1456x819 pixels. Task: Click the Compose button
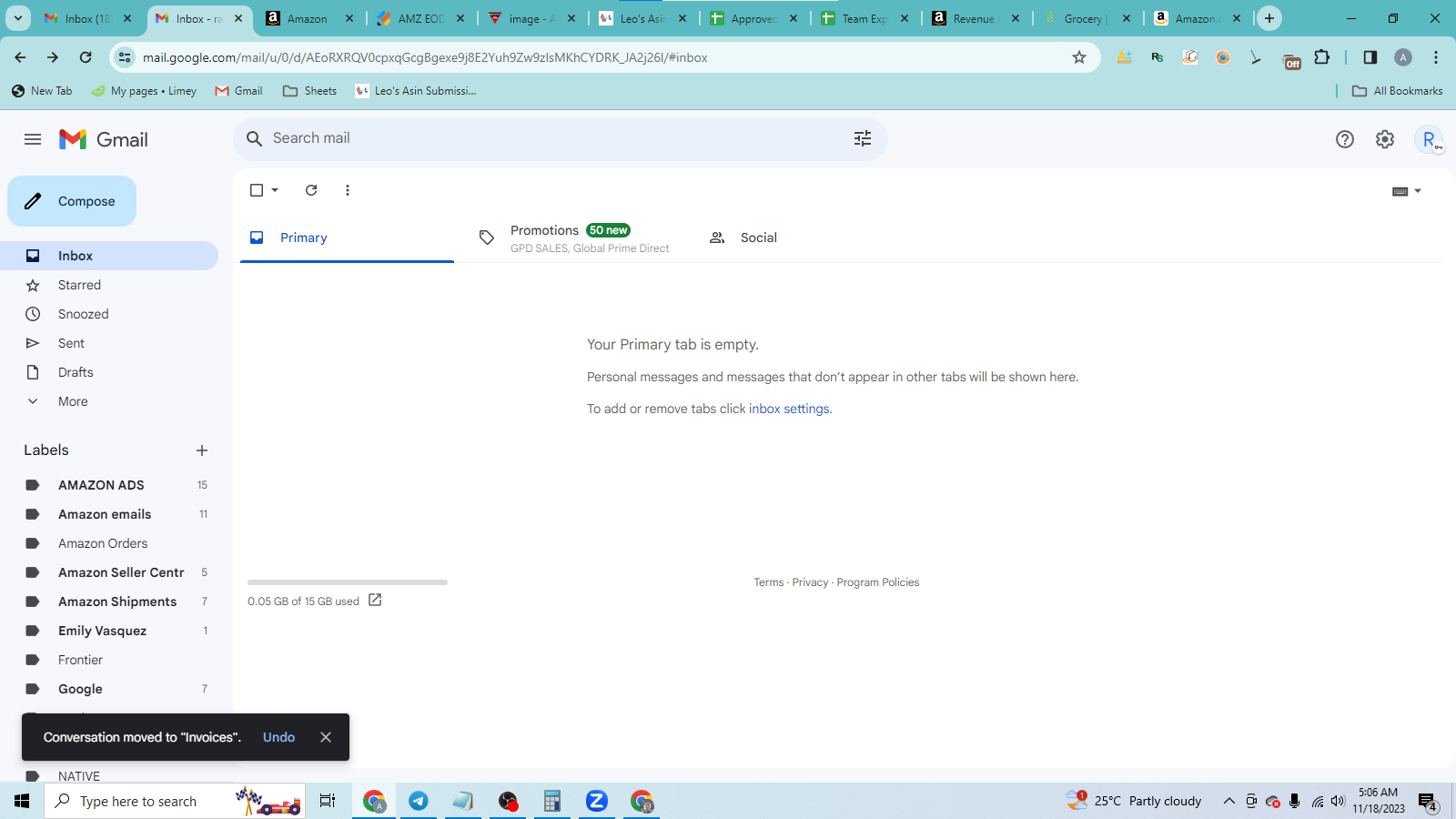pos(72,201)
